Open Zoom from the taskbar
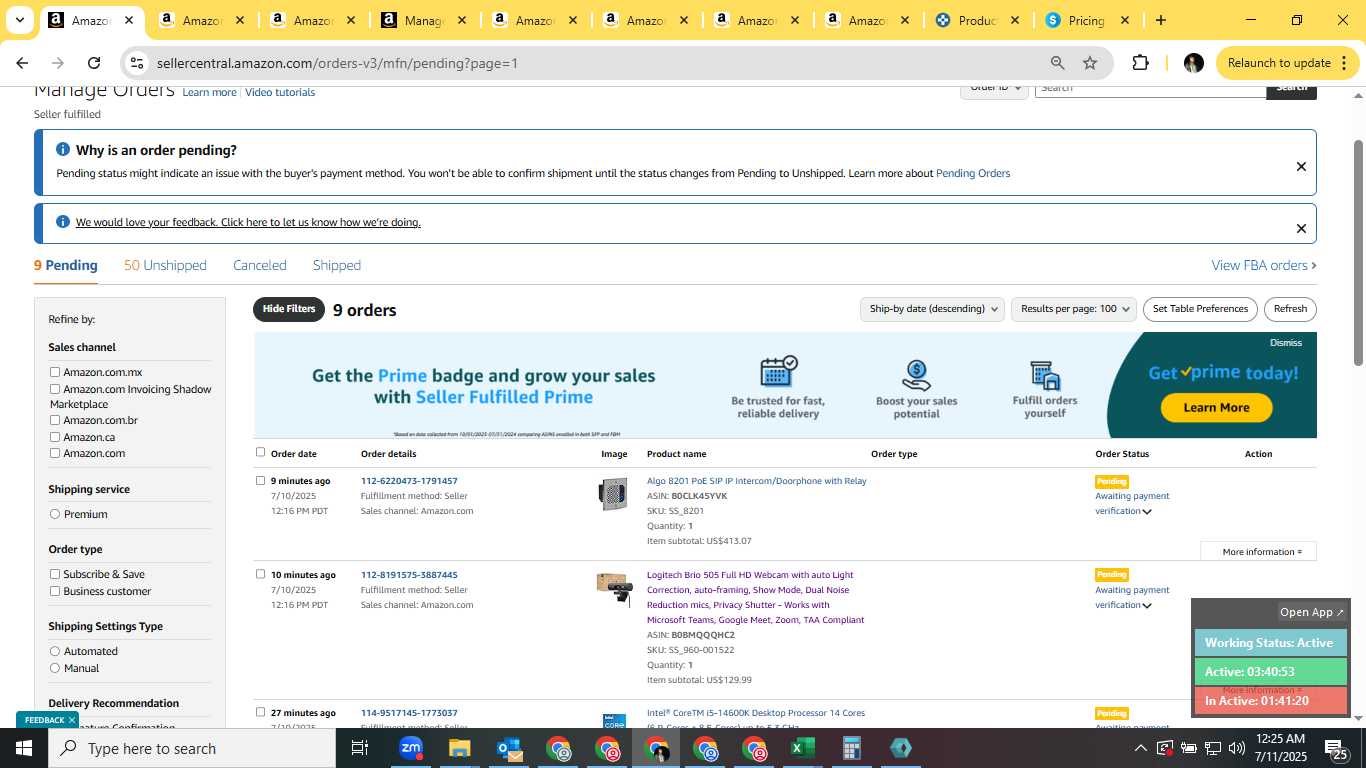This screenshot has height=768, width=1366. click(411, 748)
